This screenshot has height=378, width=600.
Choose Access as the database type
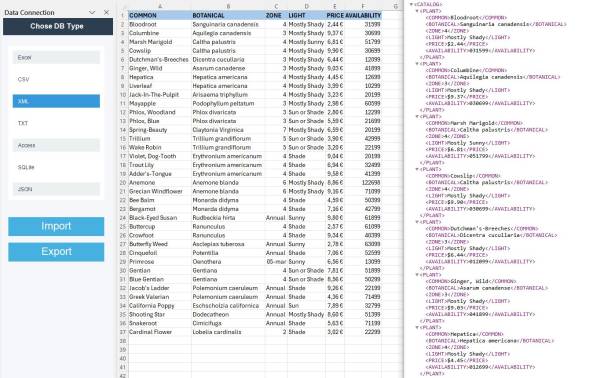(x=56, y=145)
